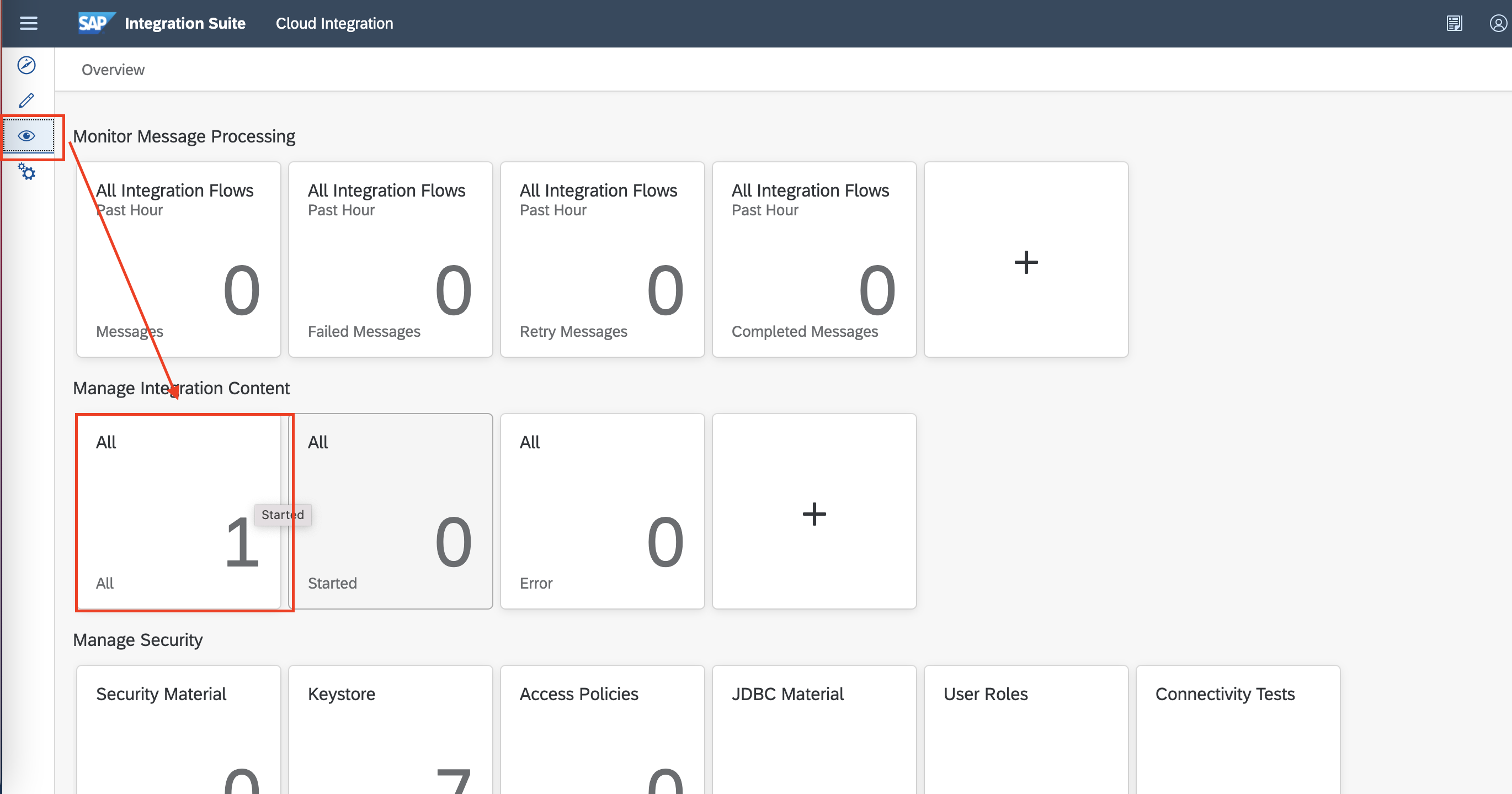Select the Monitor eye icon in sidebar
This screenshot has width=1512, height=794.
pos(27,136)
